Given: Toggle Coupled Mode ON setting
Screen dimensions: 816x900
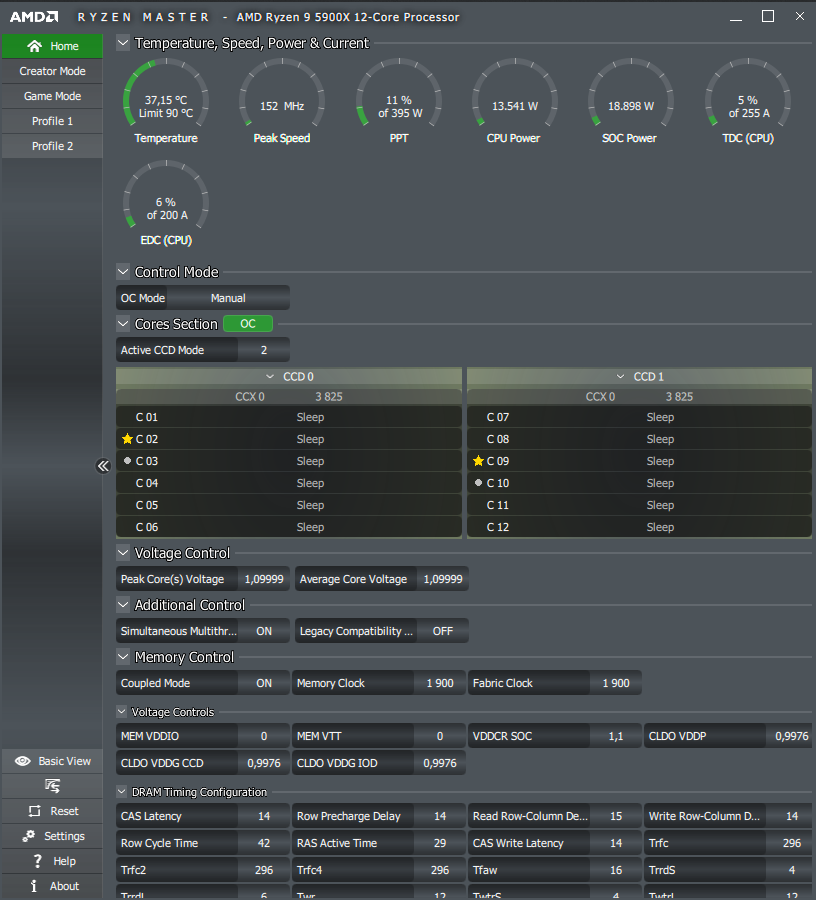Looking at the screenshot, I should pos(264,683).
